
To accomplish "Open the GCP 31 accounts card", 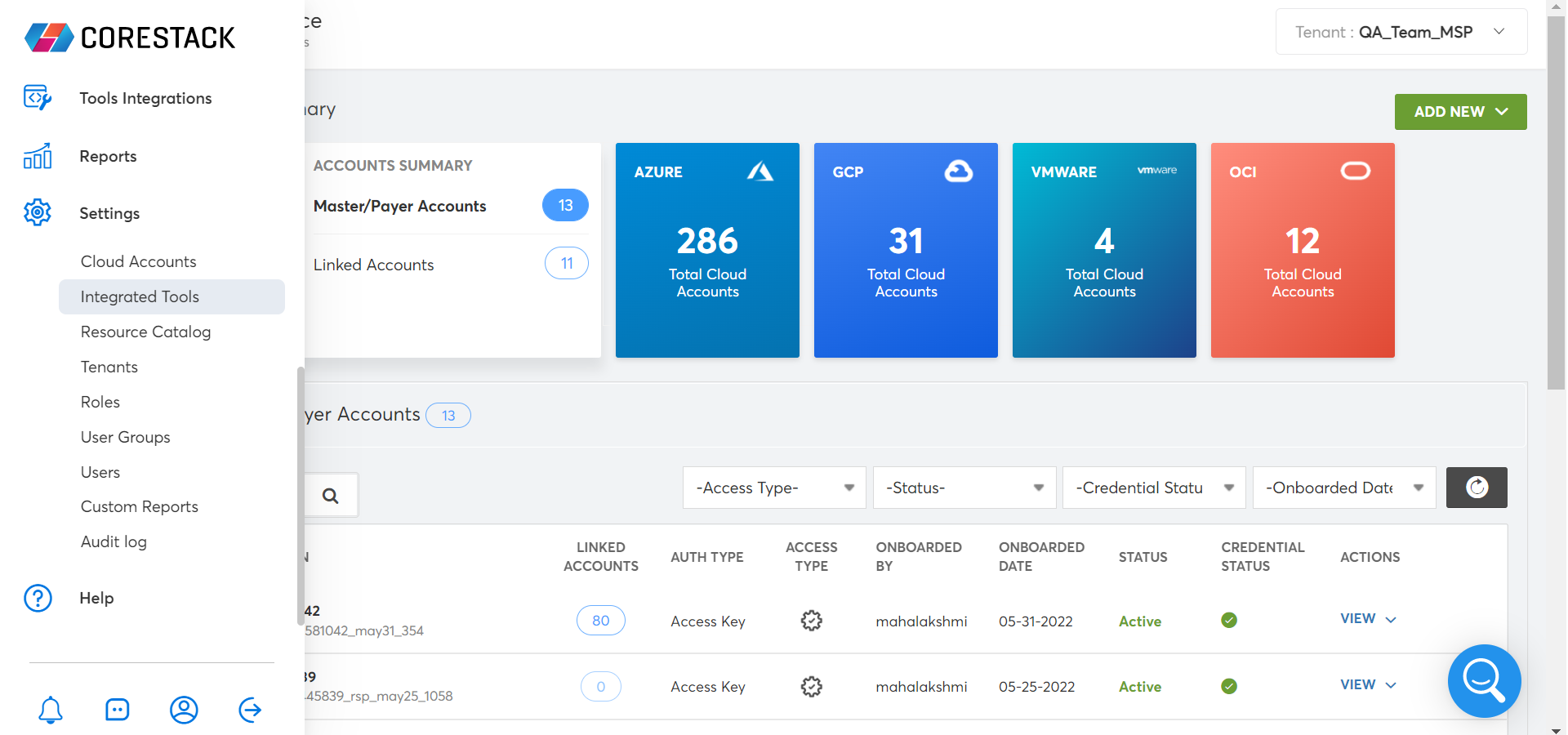I will point(906,250).
